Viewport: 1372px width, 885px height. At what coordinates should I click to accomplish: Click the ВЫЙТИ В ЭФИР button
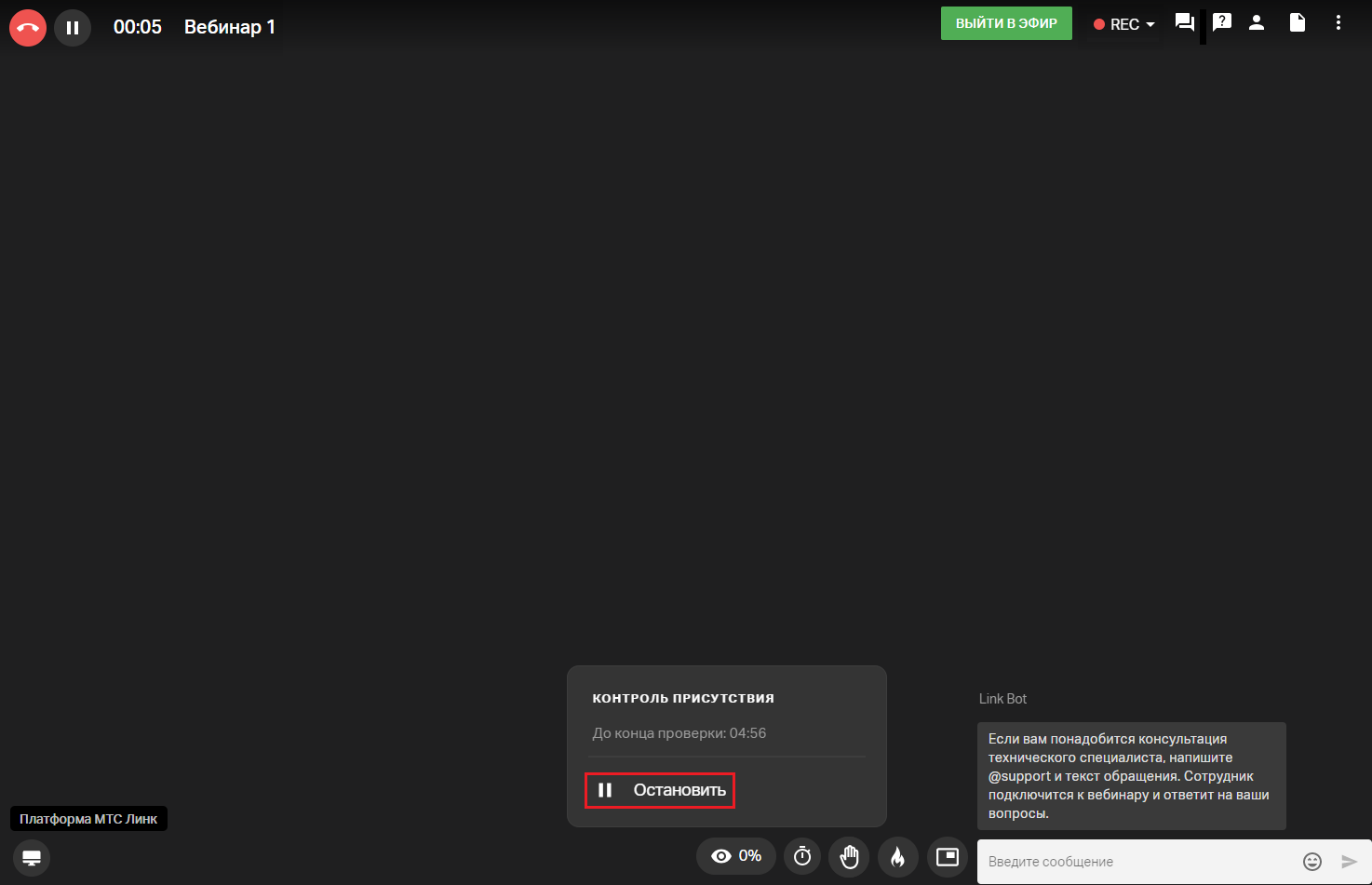(1006, 23)
